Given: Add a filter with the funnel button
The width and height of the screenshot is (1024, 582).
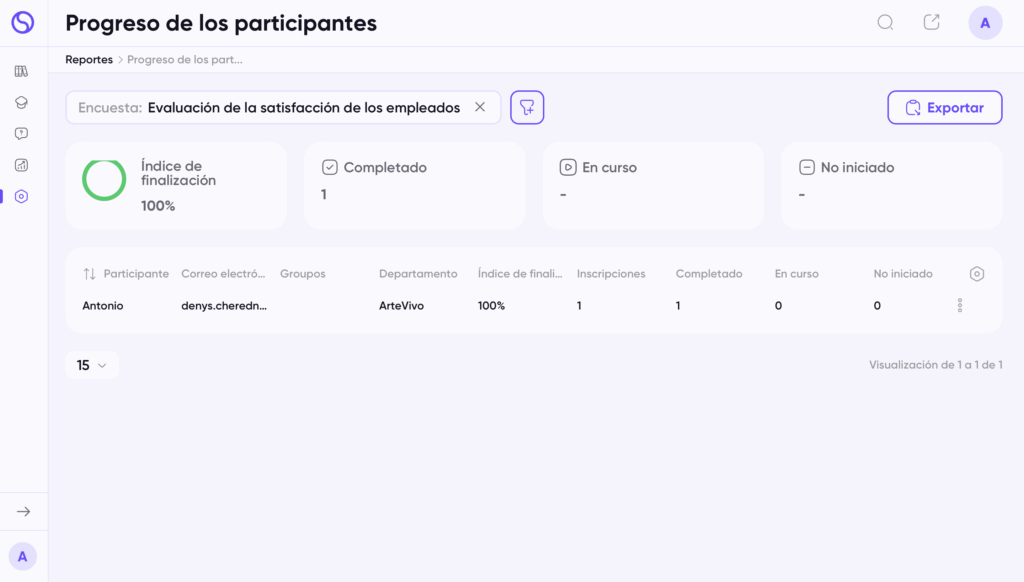Looking at the screenshot, I should [x=527, y=107].
